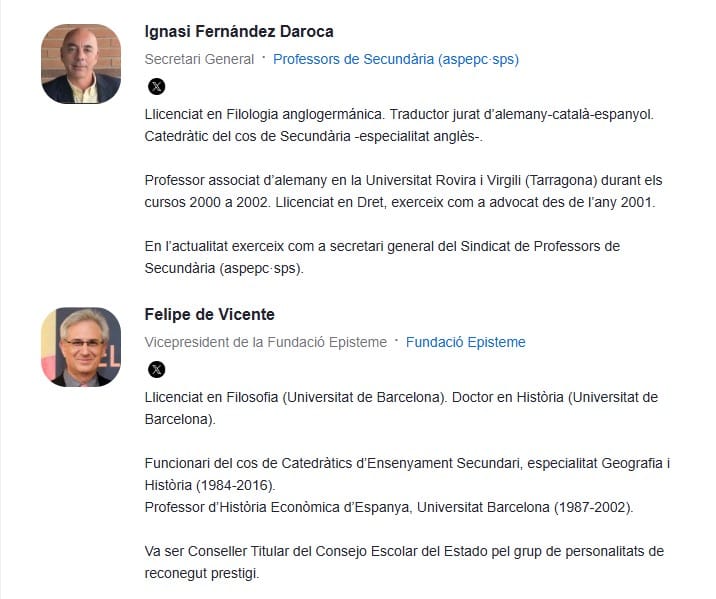Image resolution: width=716 pixels, height=599 pixels.
Task: Click the Vicepresident de la Fundació Episteme label
Action: pyautogui.click(x=265, y=342)
